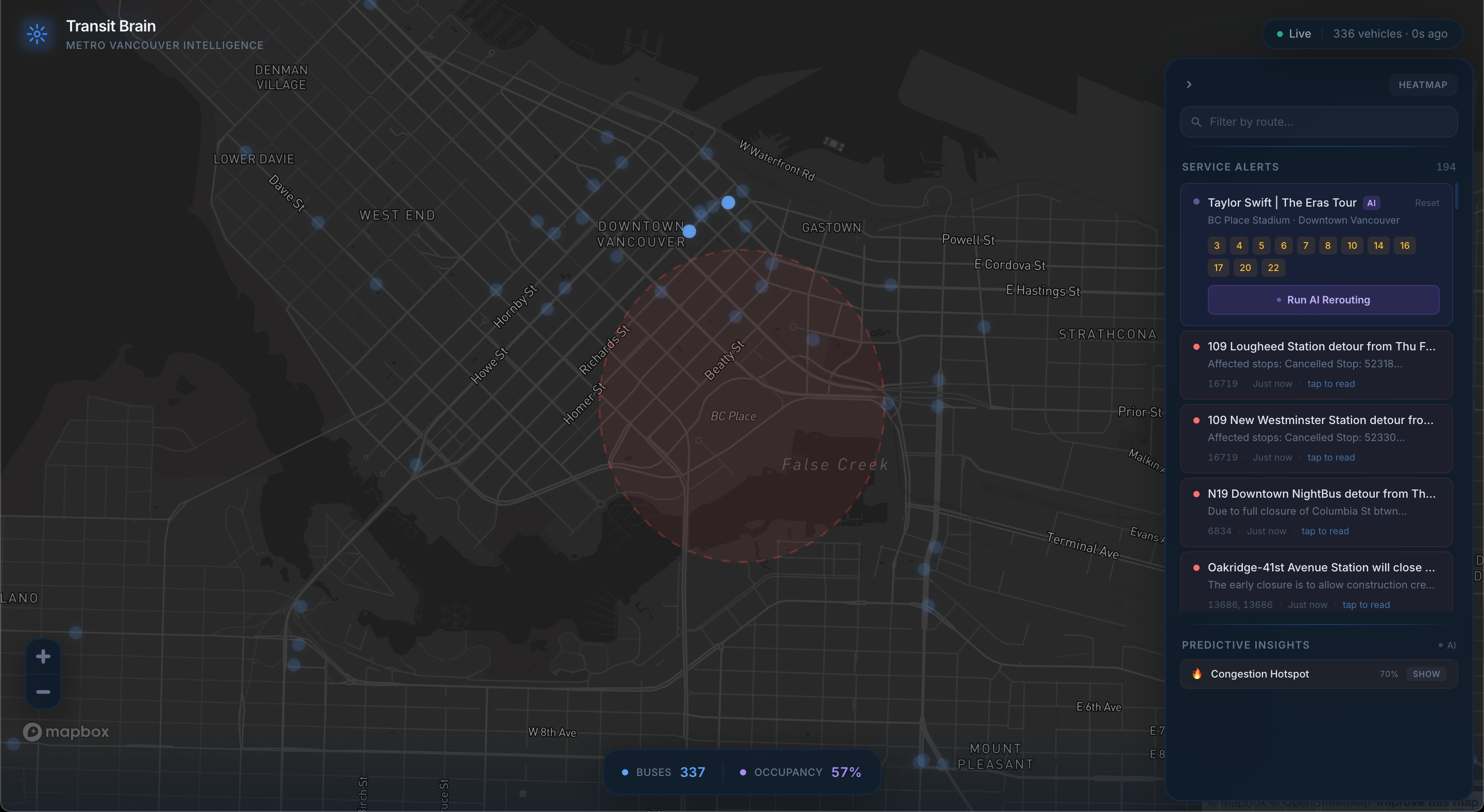Screen dimensions: 1484x812
Task: Select the bus marker by Downtown Vancouver label
Action: click(689, 231)
